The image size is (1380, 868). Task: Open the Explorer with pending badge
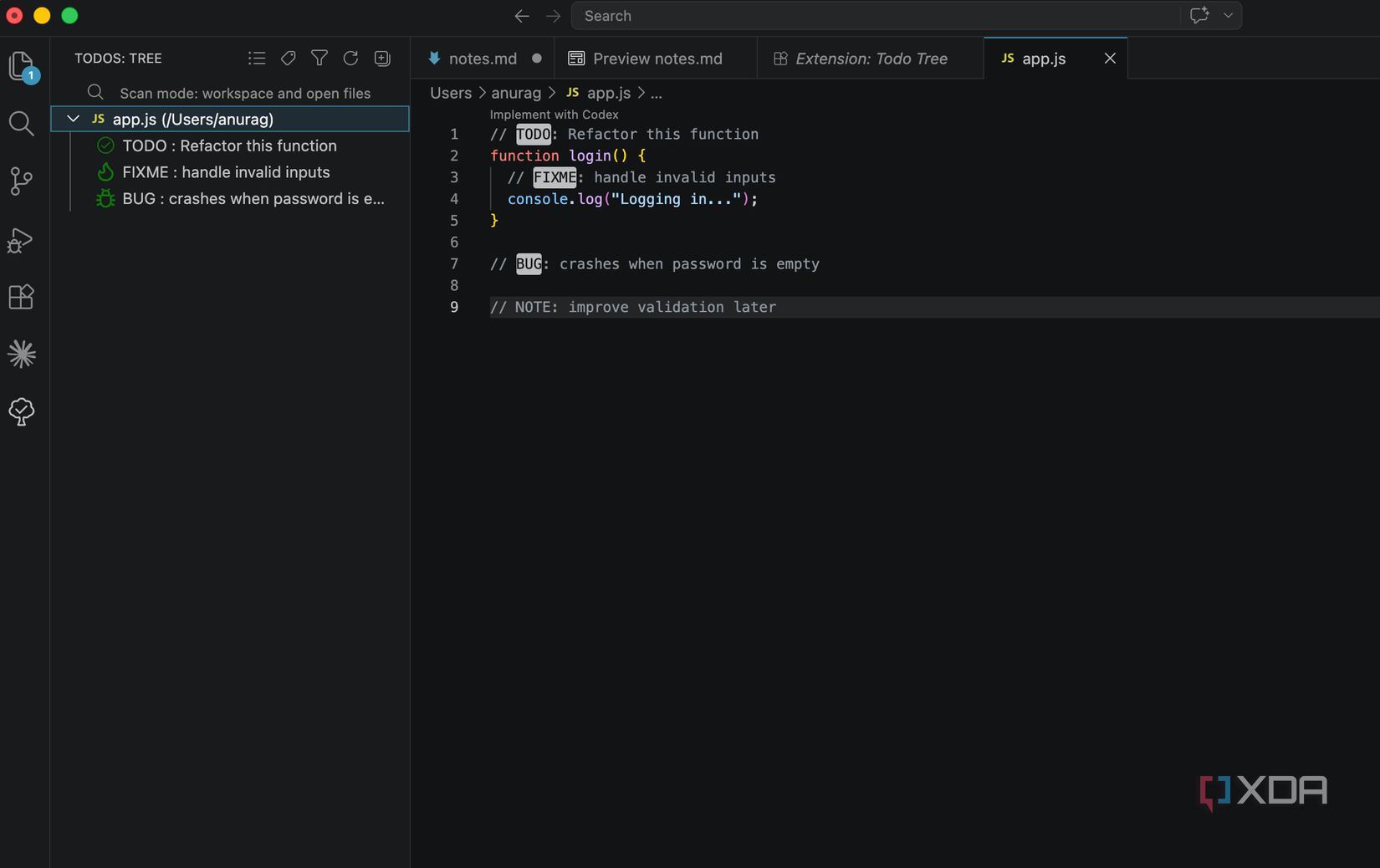[x=21, y=67]
